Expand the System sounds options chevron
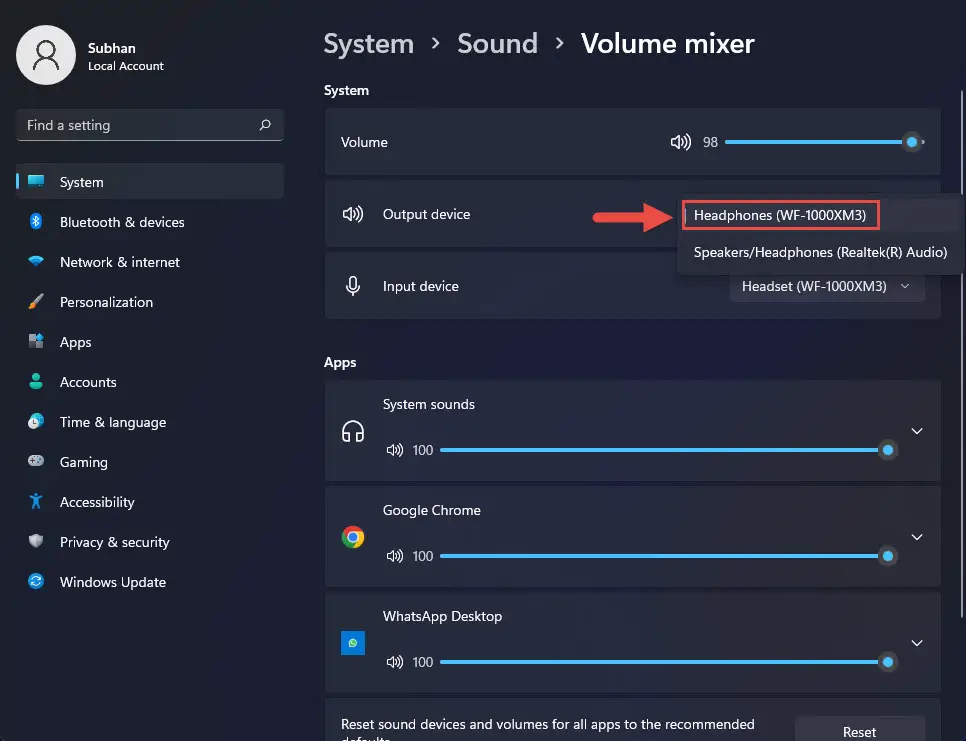This screenshot has width=966, height=741. pyautogui.click(x=917, y=431)
